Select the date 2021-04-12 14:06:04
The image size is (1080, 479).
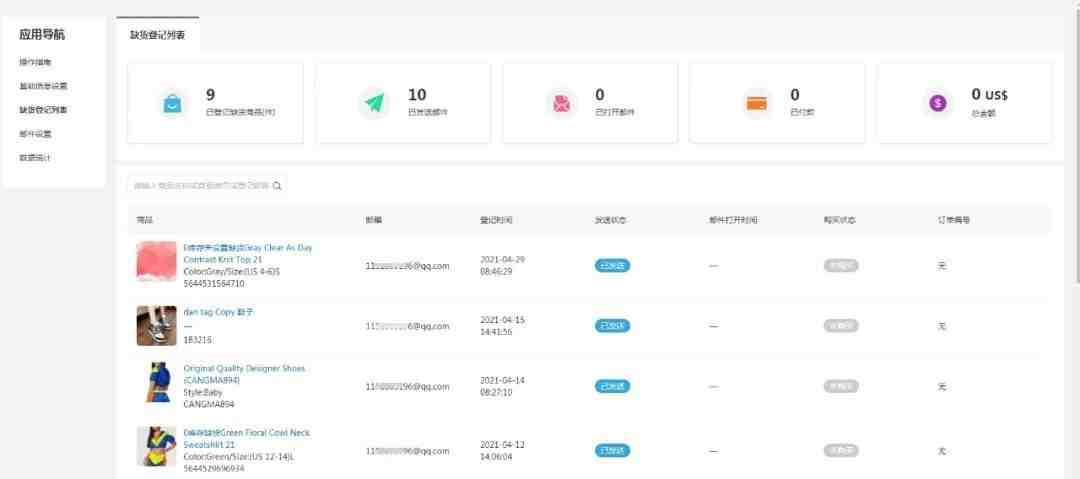pyautogui.click(x=502, y=451)
